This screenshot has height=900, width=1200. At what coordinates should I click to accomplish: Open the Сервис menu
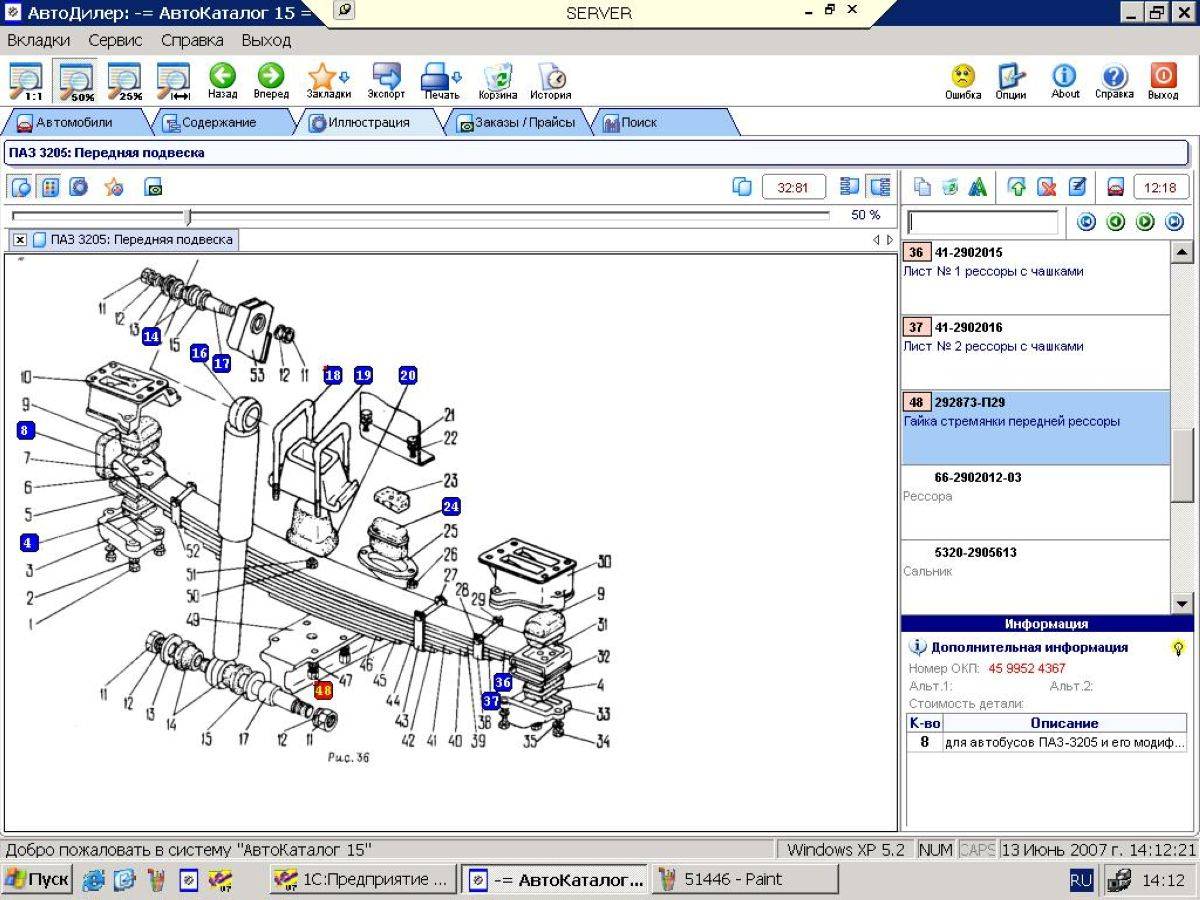(115, 41)
